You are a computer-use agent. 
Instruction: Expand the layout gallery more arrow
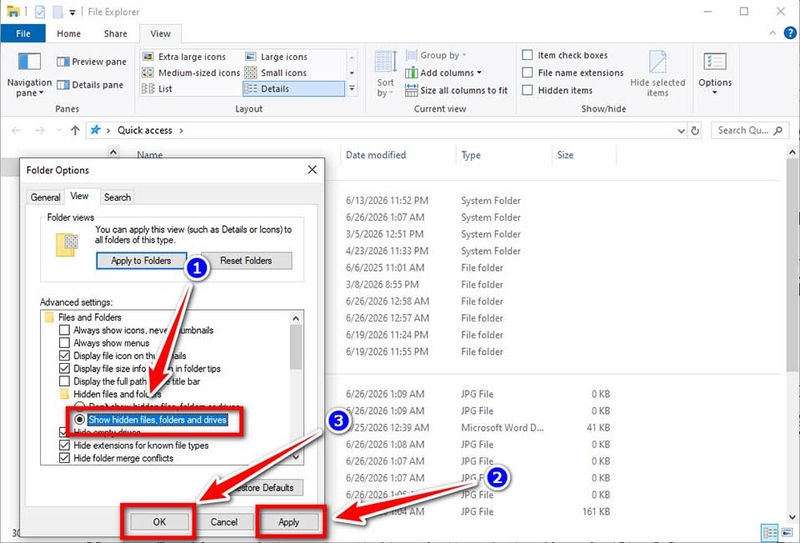(x=352, y=89)
